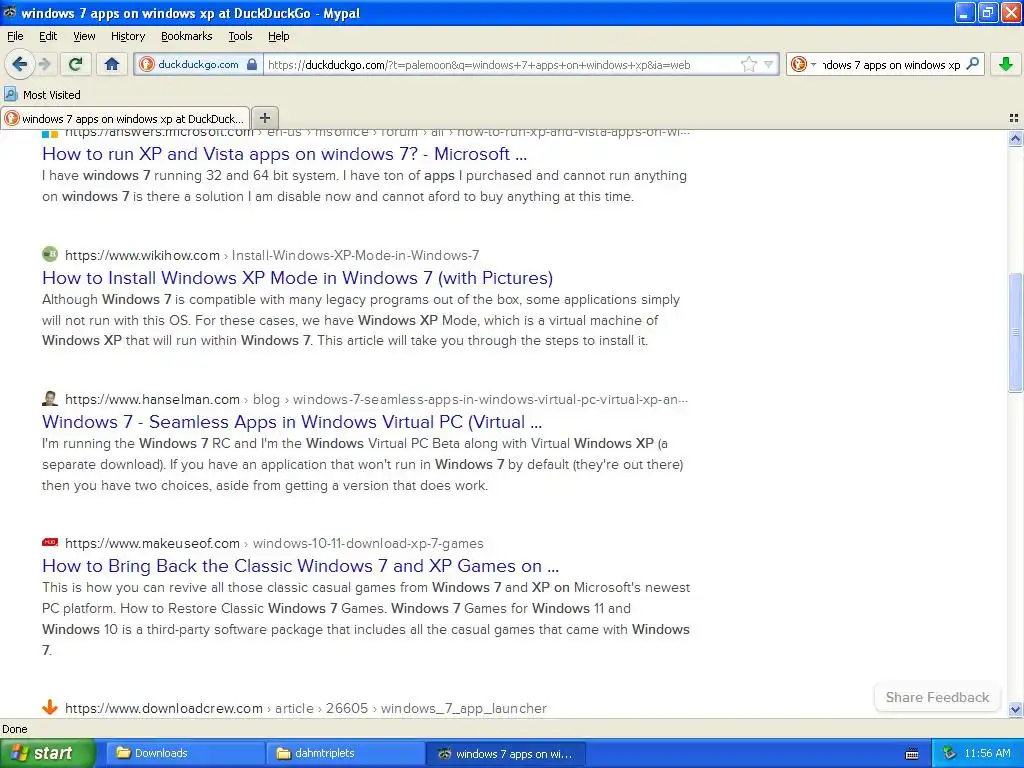Open the address bar history dropdown arrow

(x=769, y=64)
